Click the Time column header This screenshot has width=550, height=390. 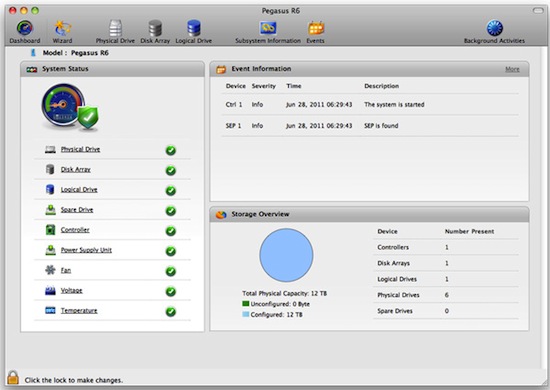pos(294,86)
